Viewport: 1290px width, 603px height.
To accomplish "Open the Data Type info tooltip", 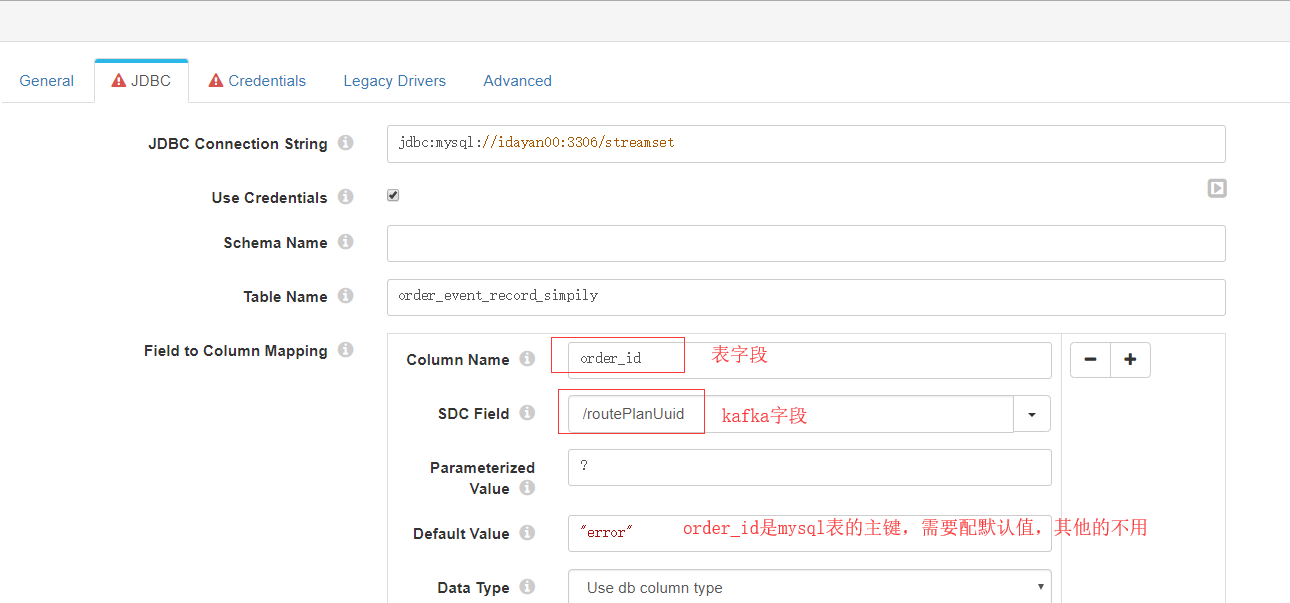I will (x=527, y=587).
